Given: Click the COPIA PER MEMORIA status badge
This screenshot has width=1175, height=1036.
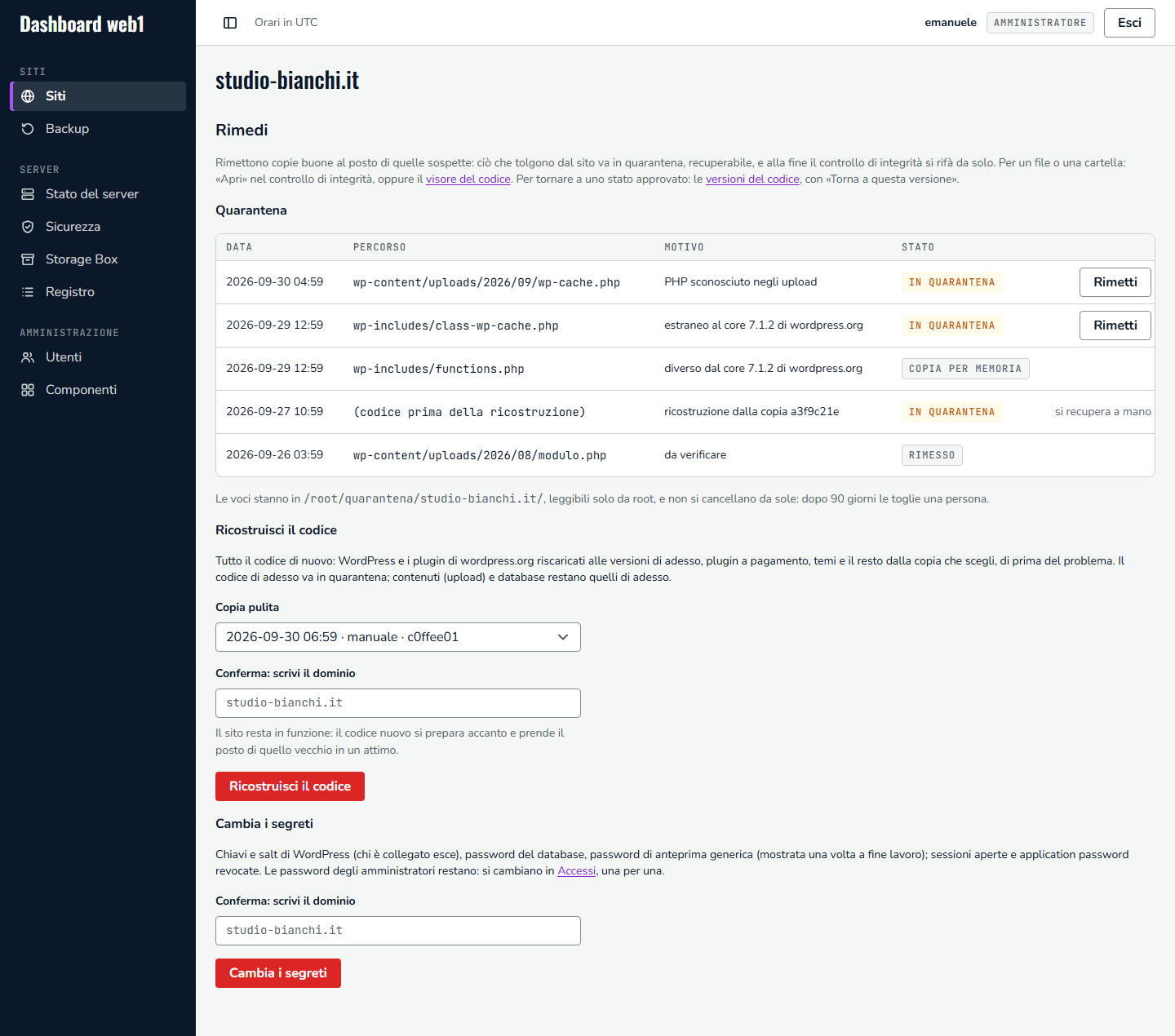Looking at the screenshot, I should (x=965, y=369).
